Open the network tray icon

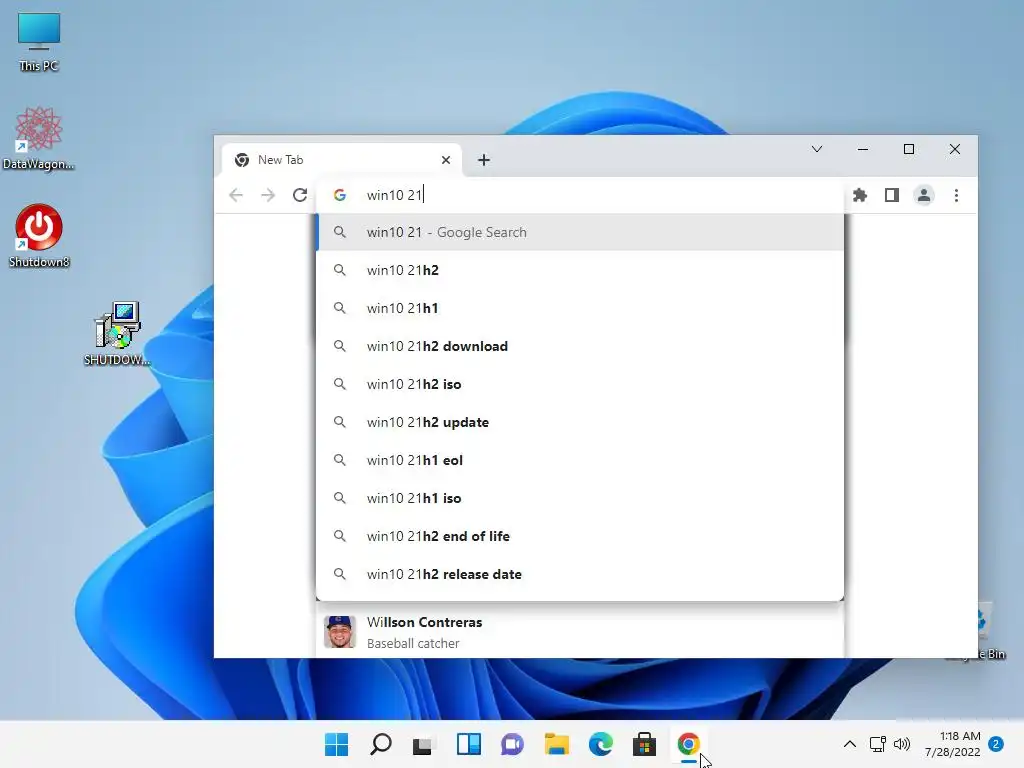point(878,744)
